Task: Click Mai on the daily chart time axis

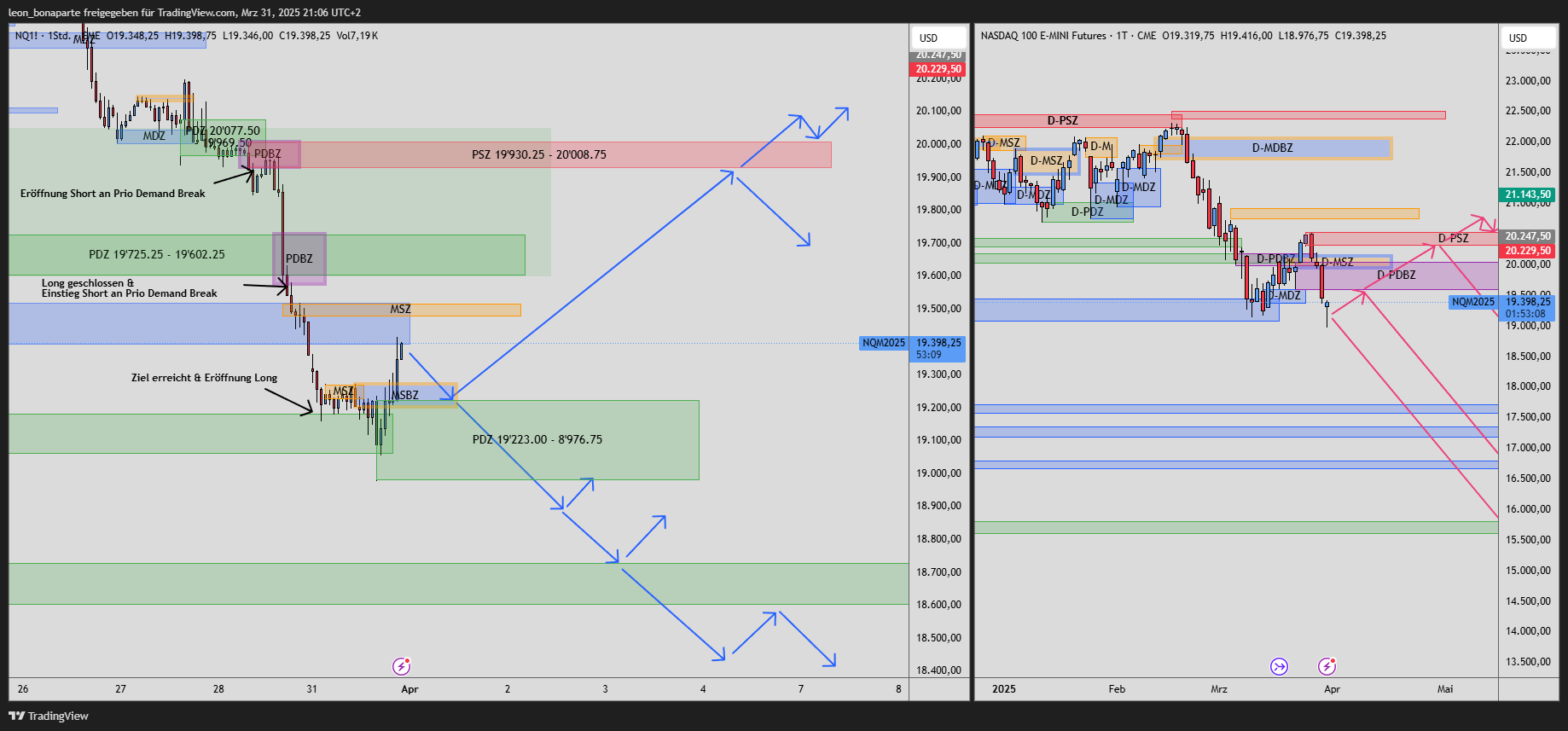Action: [x=1445, y=689]
